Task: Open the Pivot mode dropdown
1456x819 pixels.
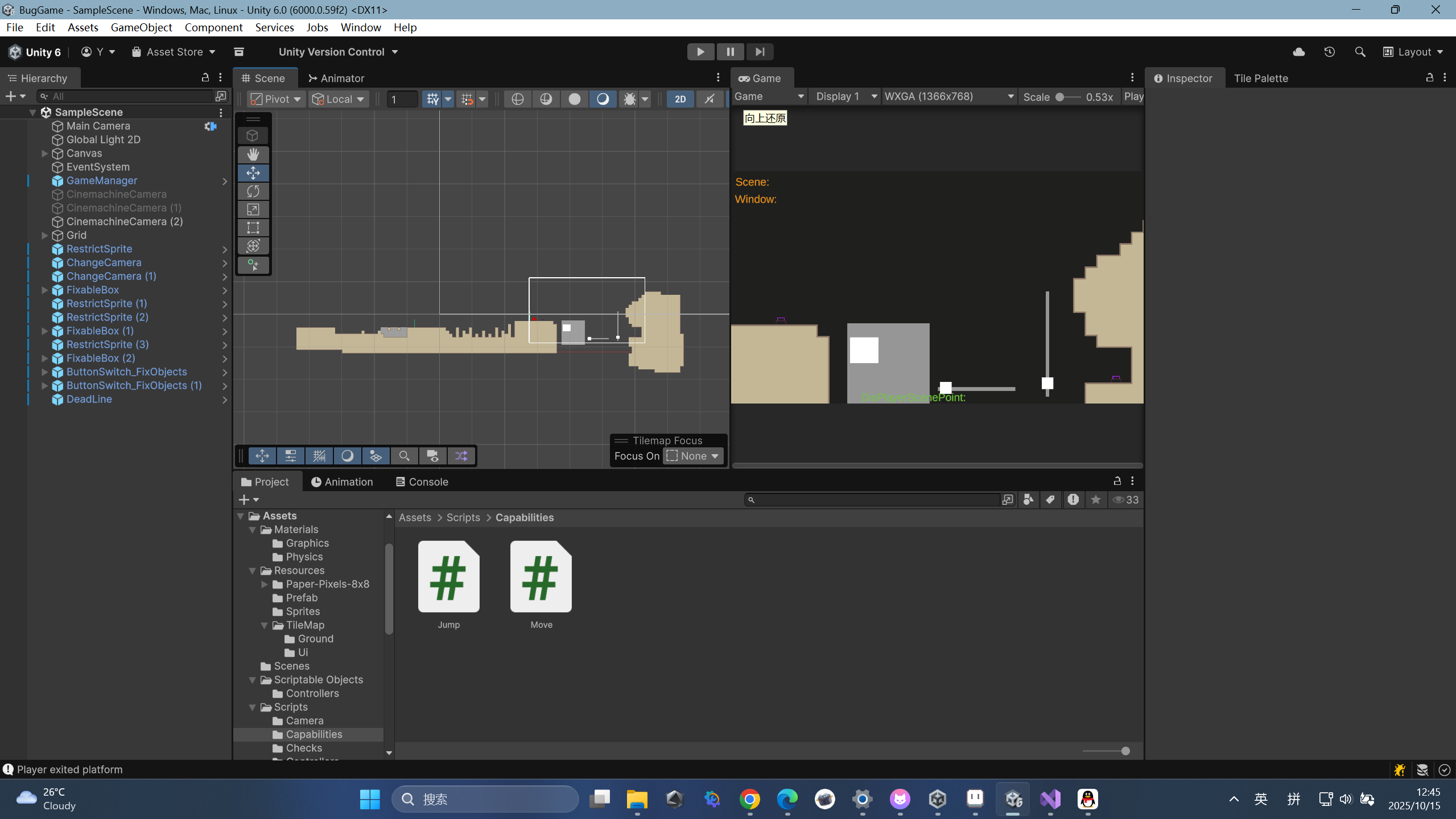Action: tap(277, 99)
